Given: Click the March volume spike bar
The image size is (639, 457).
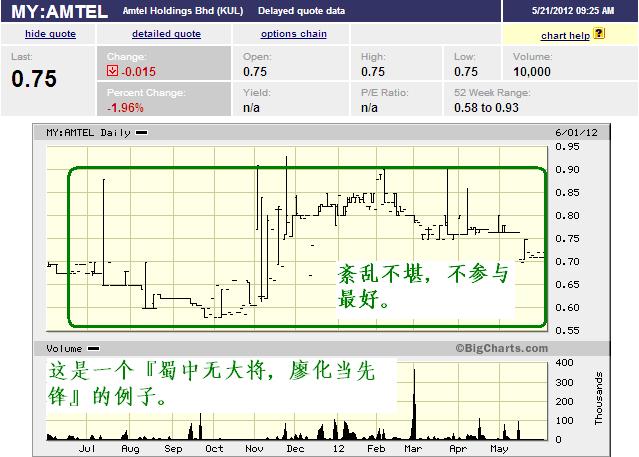Looking at the screenshot, I should [414, 404].
